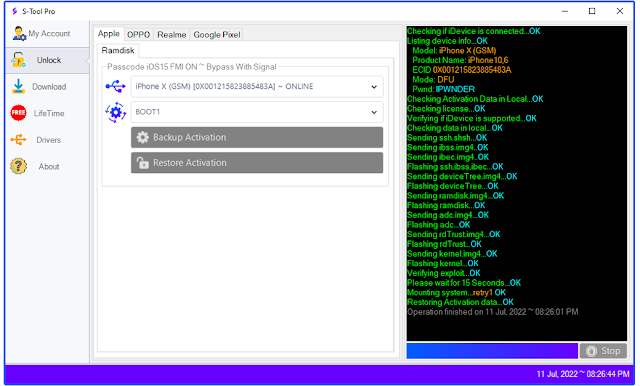
Task: Click the About question mark icon
Action: point(18,166)
